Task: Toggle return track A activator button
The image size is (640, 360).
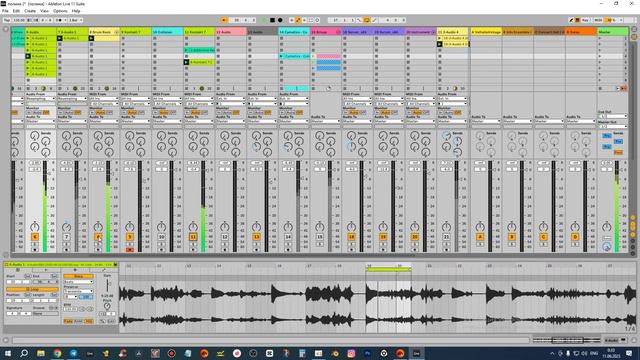Action: click(x=480, y=237)
